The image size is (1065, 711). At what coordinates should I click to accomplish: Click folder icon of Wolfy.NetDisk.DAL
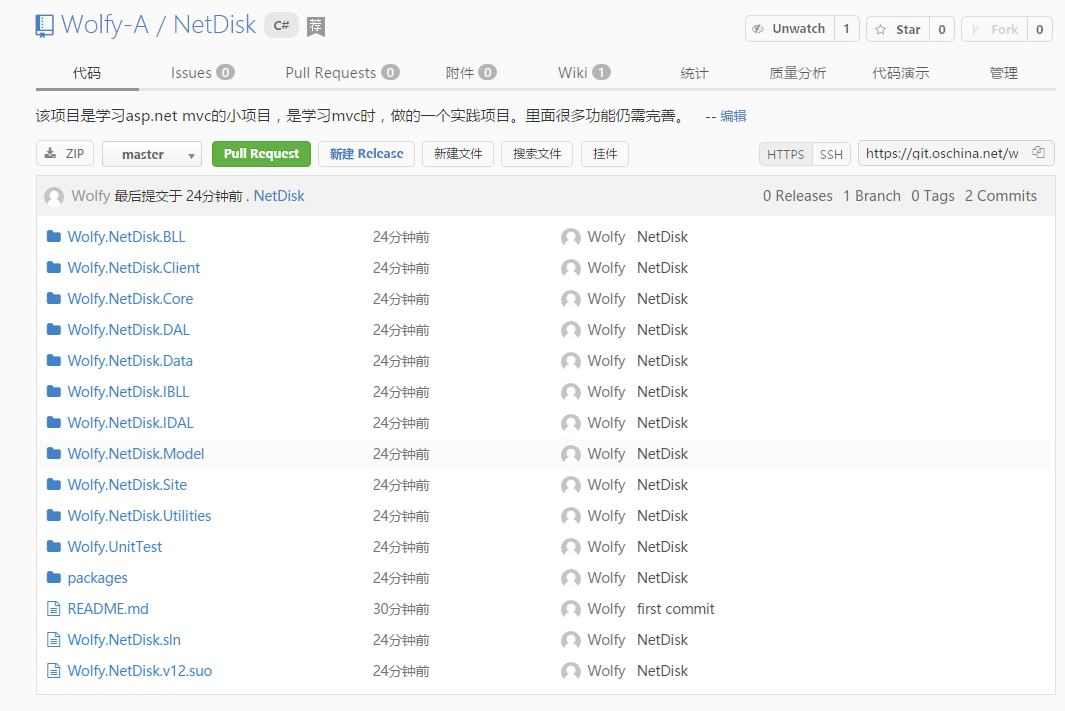pos(54,329)
